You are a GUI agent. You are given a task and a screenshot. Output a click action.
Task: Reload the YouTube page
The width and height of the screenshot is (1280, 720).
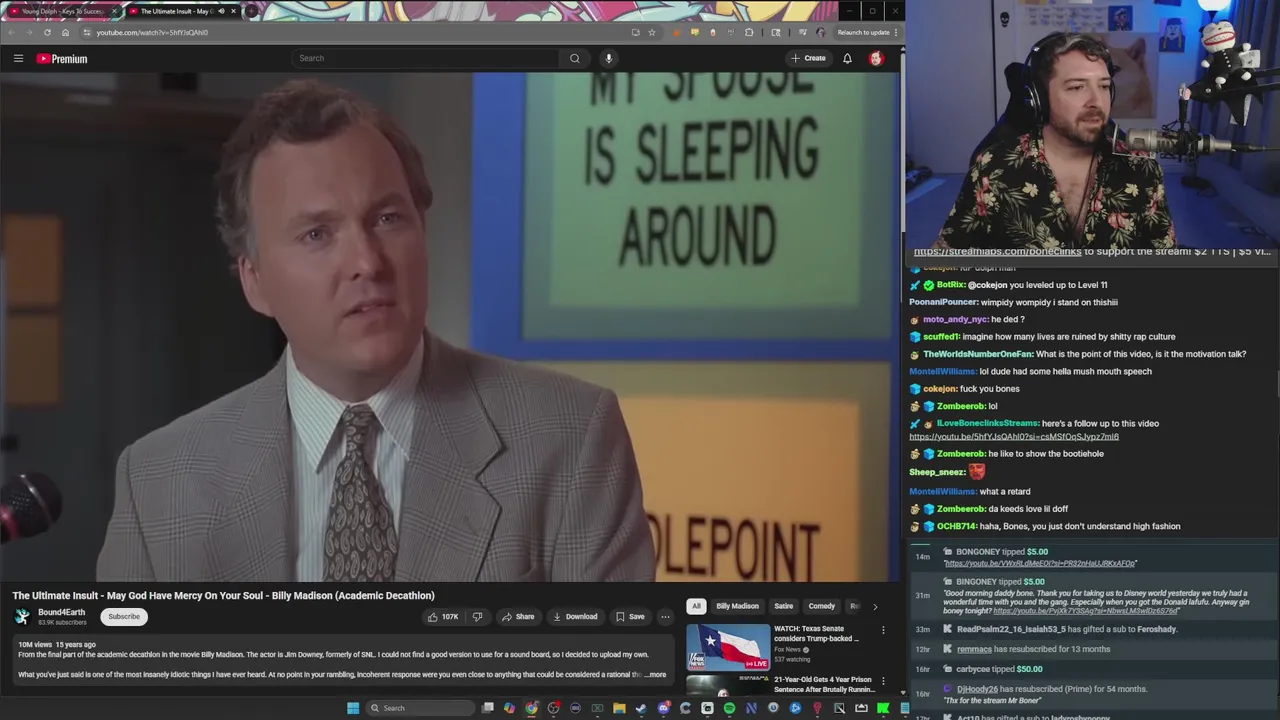pos(47,32)
